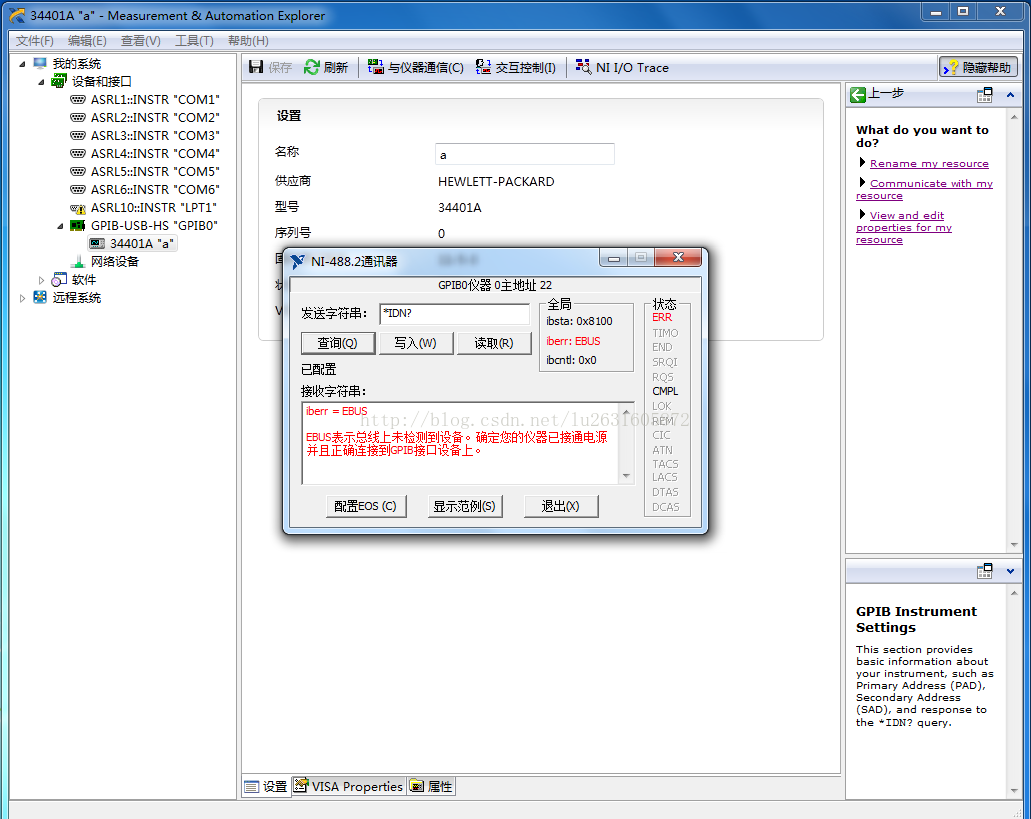This screenshot has width=1031, height=819.
Task: Click the green back arrow (上一步) icon
Action: tap(857, 95)
